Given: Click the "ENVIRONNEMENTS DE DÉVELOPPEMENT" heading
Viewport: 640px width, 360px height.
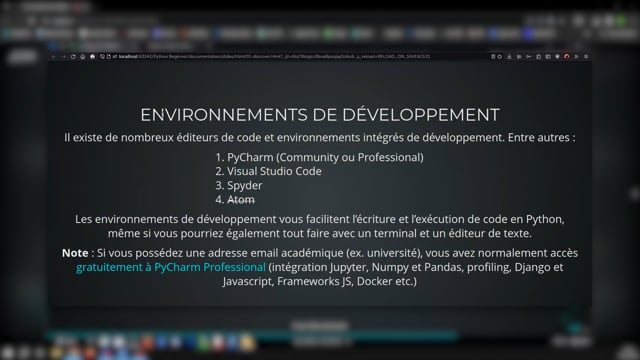Looking at the screenshot, I should click(x=320, y=115).
